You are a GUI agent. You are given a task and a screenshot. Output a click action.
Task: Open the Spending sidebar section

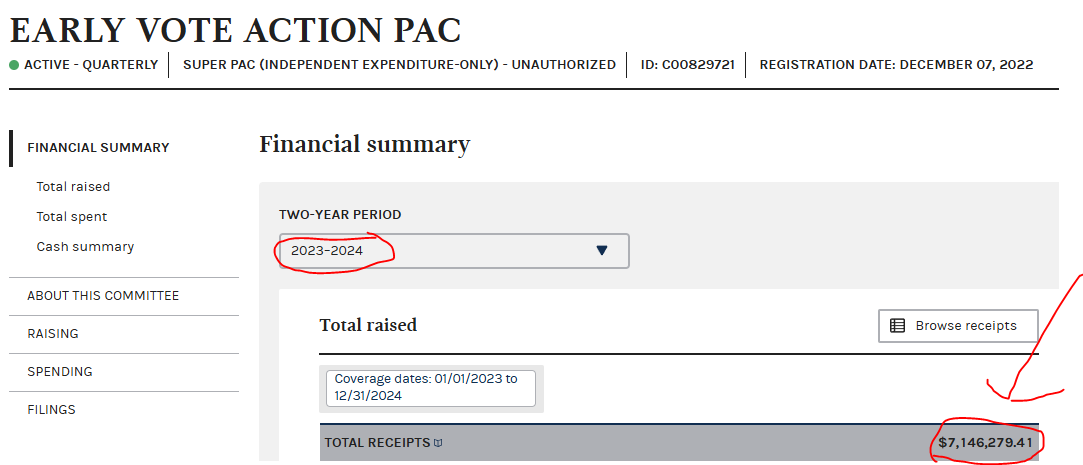click(60, 372)
